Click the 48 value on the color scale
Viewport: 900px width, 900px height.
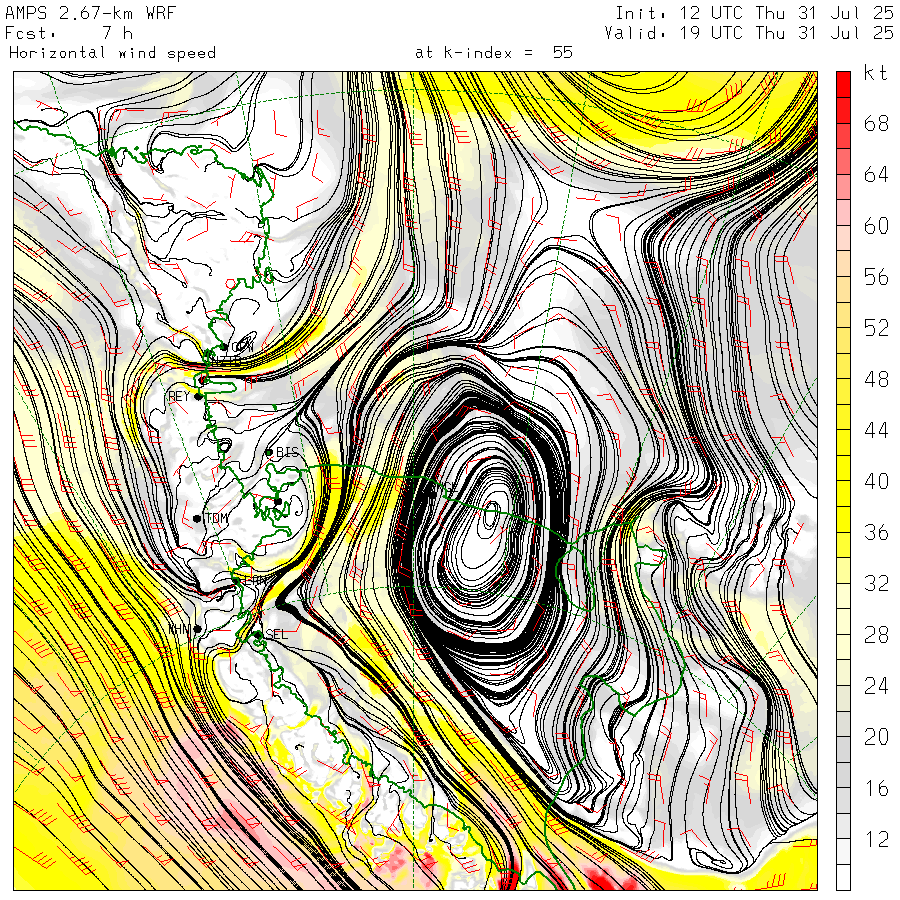pyautogui.click(x=876, y=379)
